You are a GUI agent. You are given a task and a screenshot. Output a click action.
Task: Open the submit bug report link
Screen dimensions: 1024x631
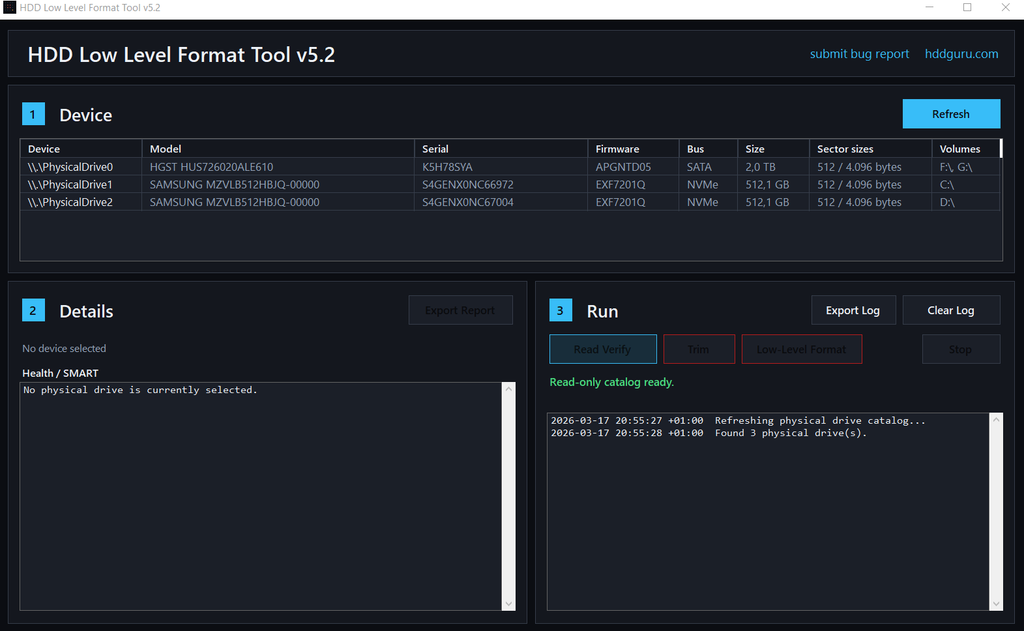click(859, 54)
